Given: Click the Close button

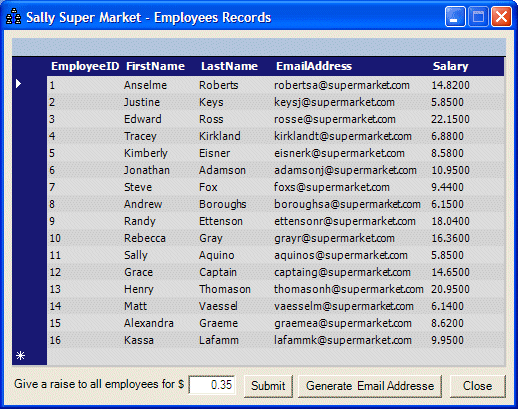Looking at the screenshot, I should (x=477, y=386).
